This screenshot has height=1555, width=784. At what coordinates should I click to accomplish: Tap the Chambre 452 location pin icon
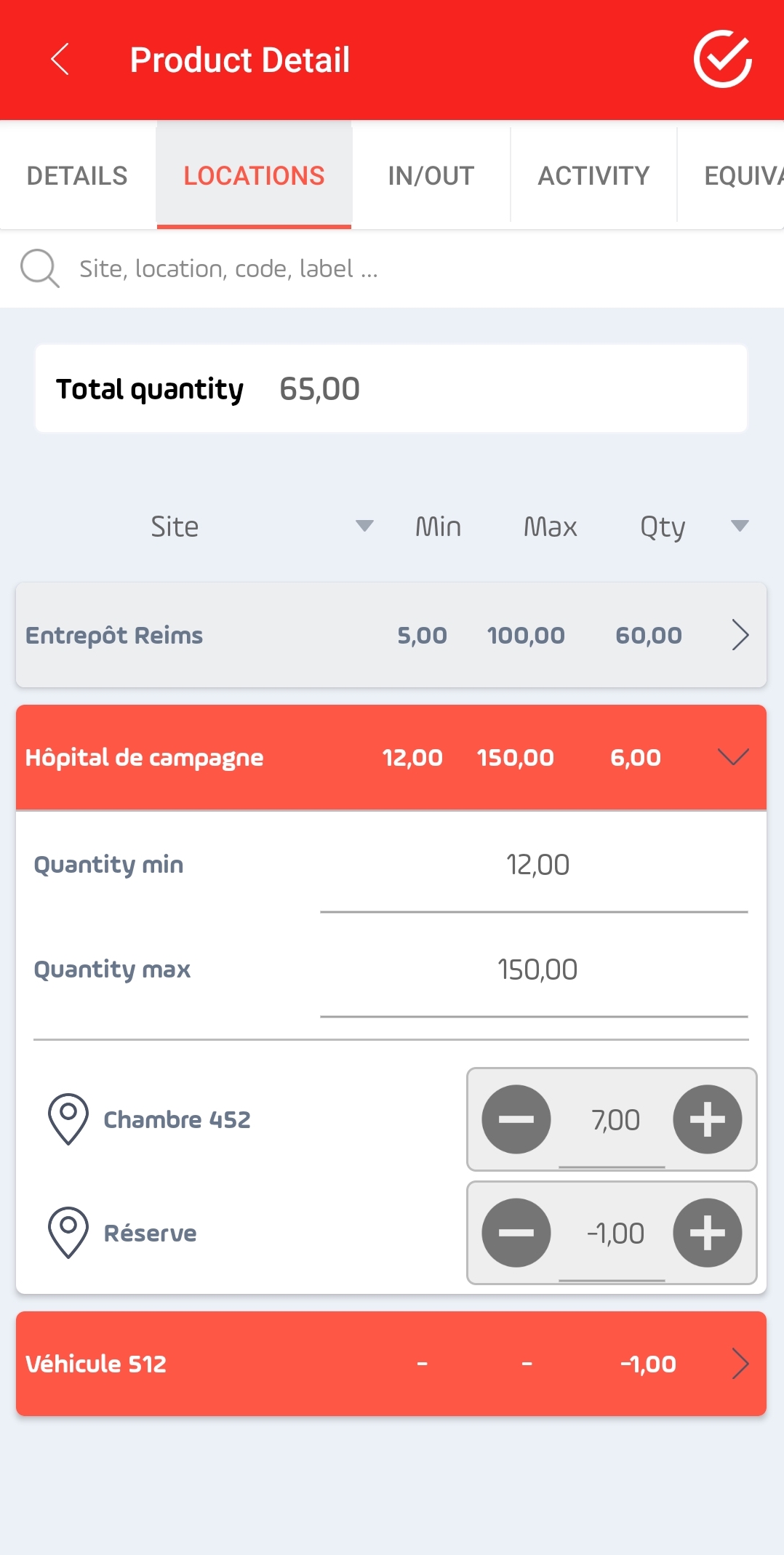(x=68, y=1119)
